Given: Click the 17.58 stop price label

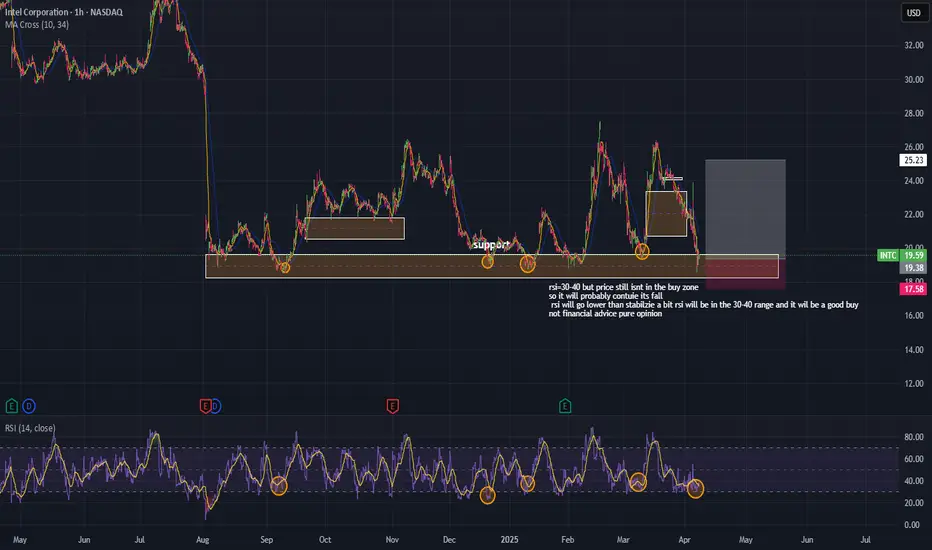Looking at the screenshot, I should (914, 289).
